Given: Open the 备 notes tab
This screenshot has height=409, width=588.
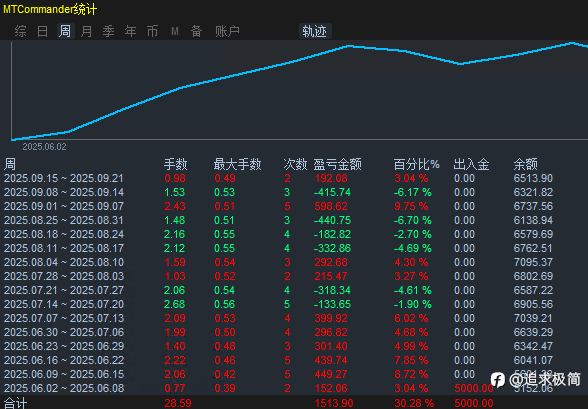Looking at the screenshot, I should point(196,31).
